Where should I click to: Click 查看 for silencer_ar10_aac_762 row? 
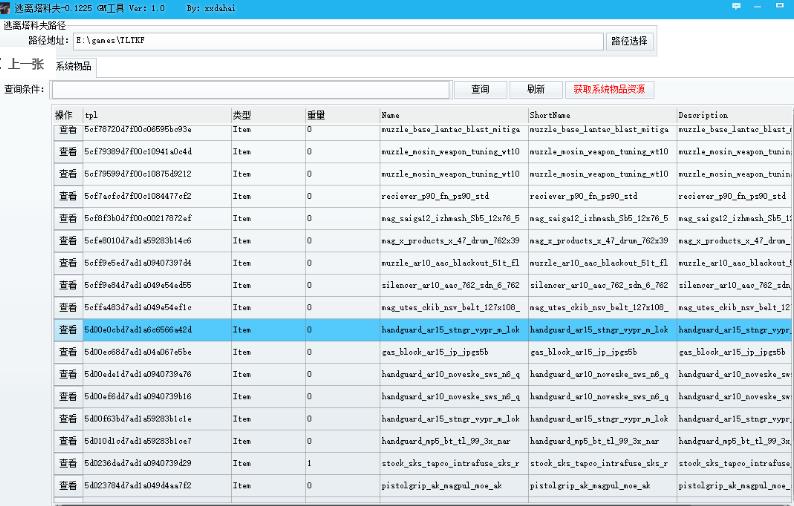pos(68,285)
